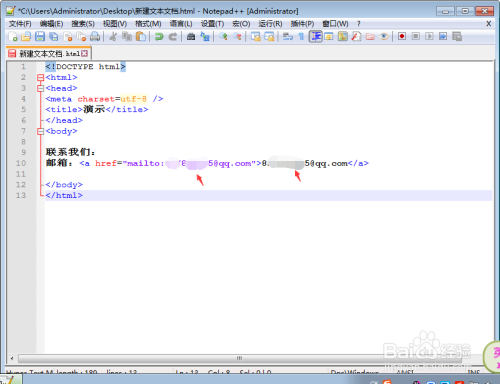Paste using the clipboard icon
The width and height of the screenshot is (500, 384).
141,36
